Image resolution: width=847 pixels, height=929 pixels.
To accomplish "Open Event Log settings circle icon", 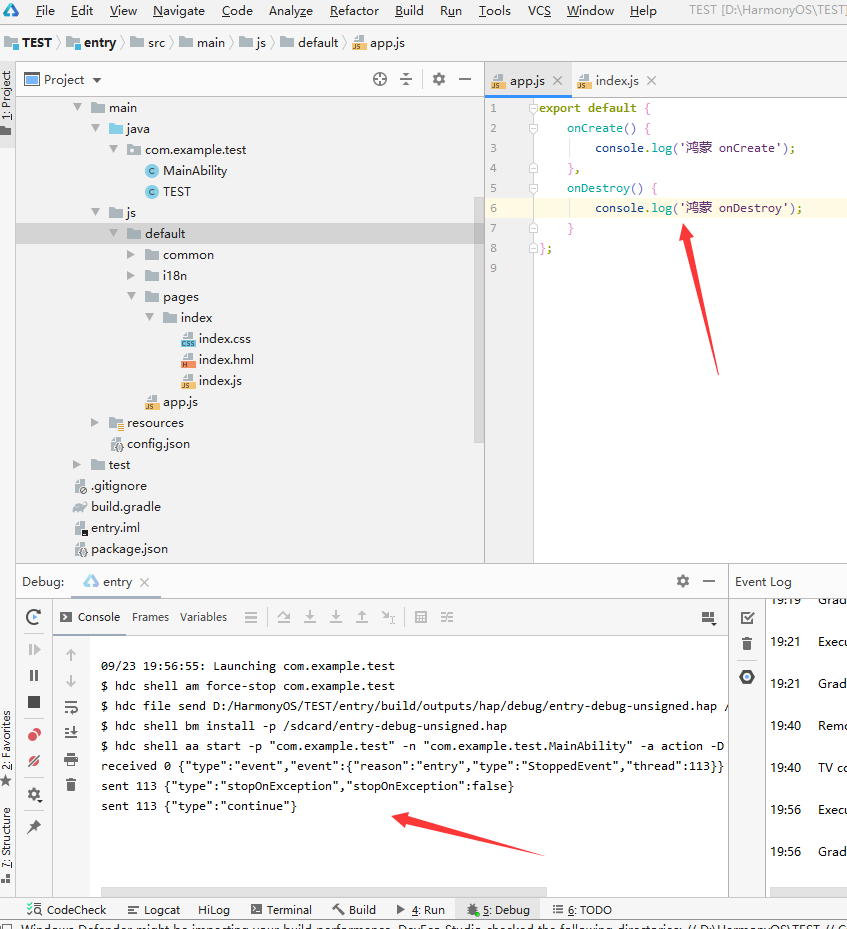I will click(747, 677).
